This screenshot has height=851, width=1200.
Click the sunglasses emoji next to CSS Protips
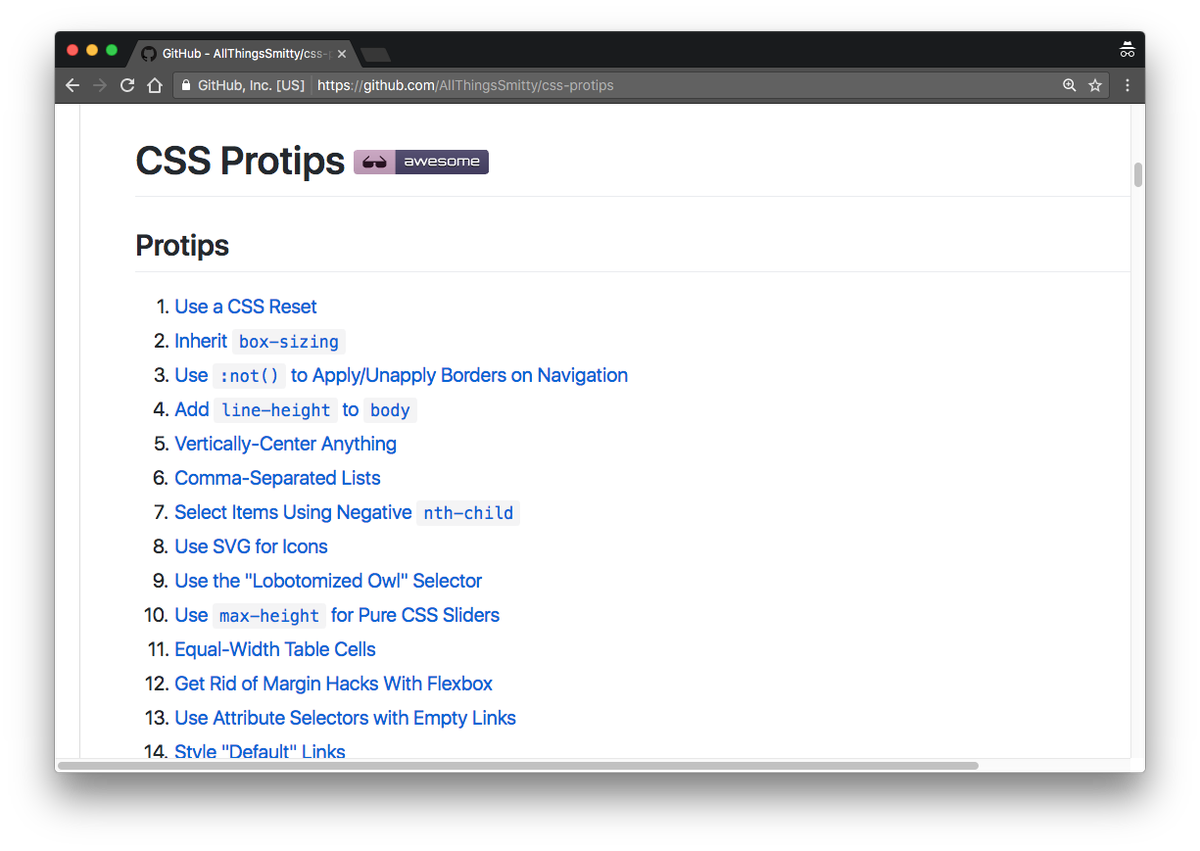tap(373, 161)
